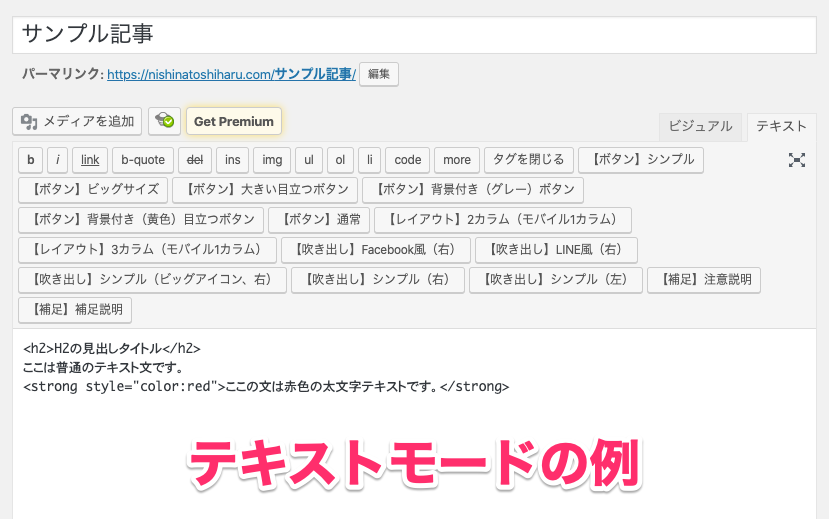Click the img quicktag button

(271, 160)
